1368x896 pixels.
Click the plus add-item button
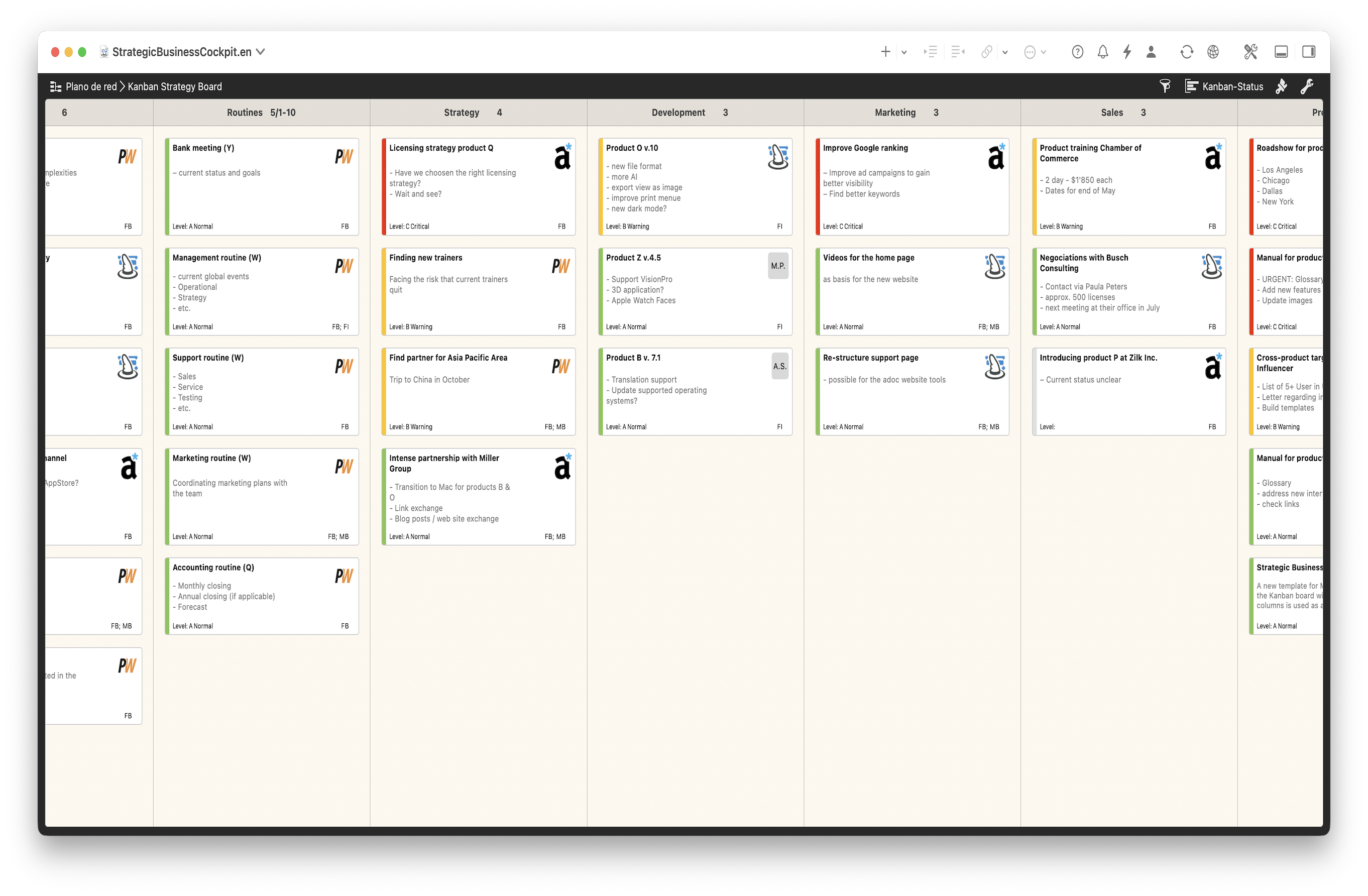coord(885,52)
